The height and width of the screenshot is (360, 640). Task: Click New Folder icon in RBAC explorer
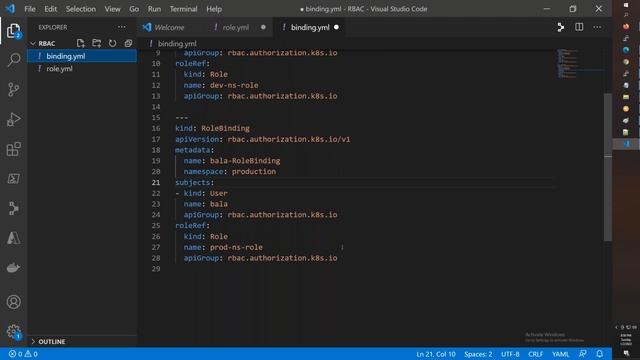(96, 43)
